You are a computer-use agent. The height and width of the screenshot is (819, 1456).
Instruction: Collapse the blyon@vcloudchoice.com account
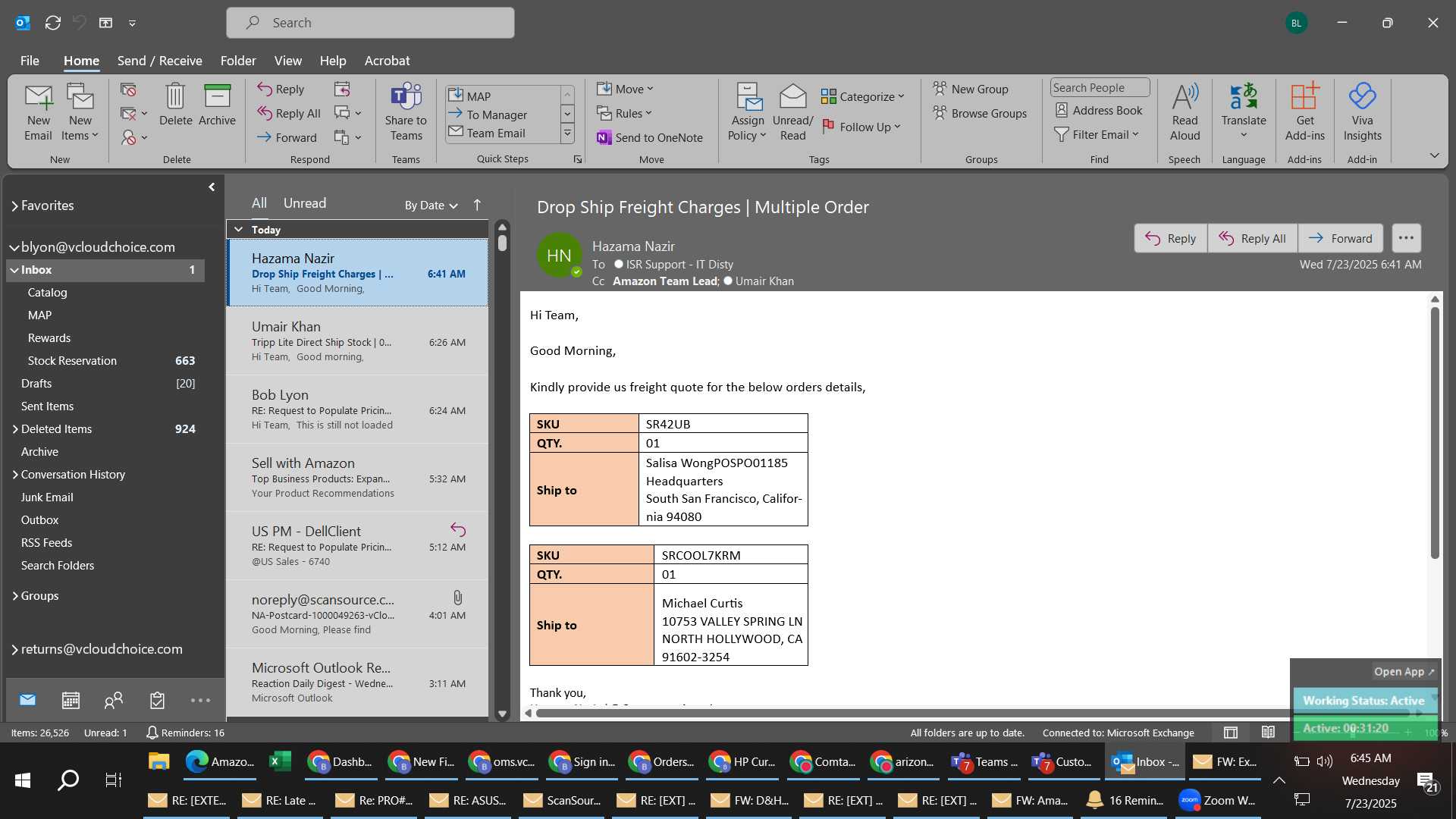point(14,247)
